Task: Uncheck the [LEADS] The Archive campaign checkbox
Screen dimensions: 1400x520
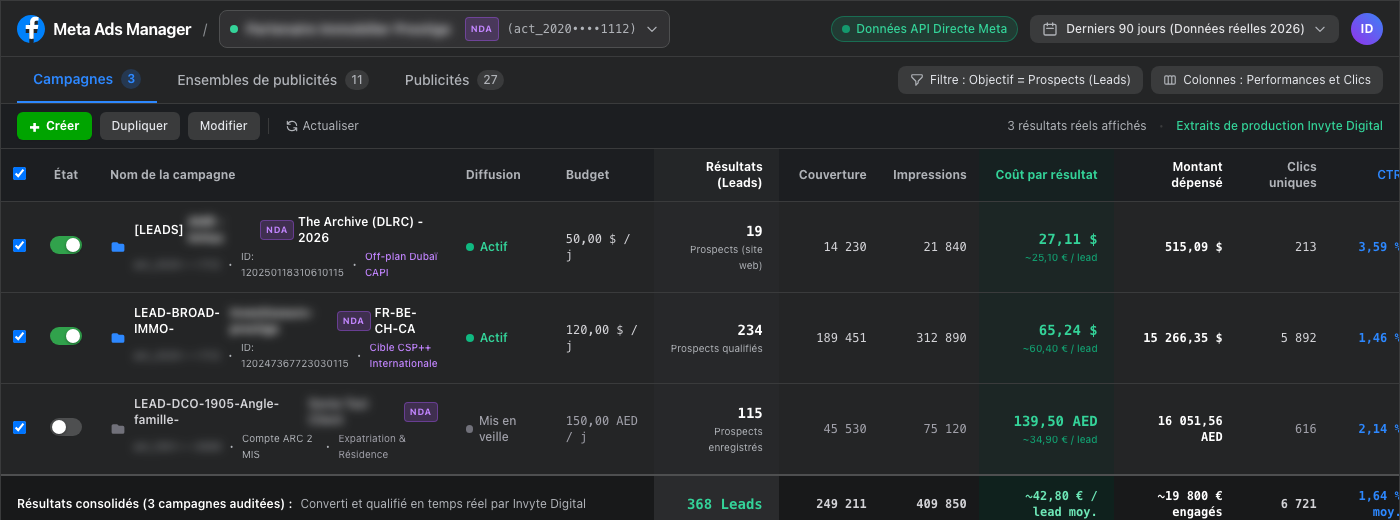Action: coord(19,245)
